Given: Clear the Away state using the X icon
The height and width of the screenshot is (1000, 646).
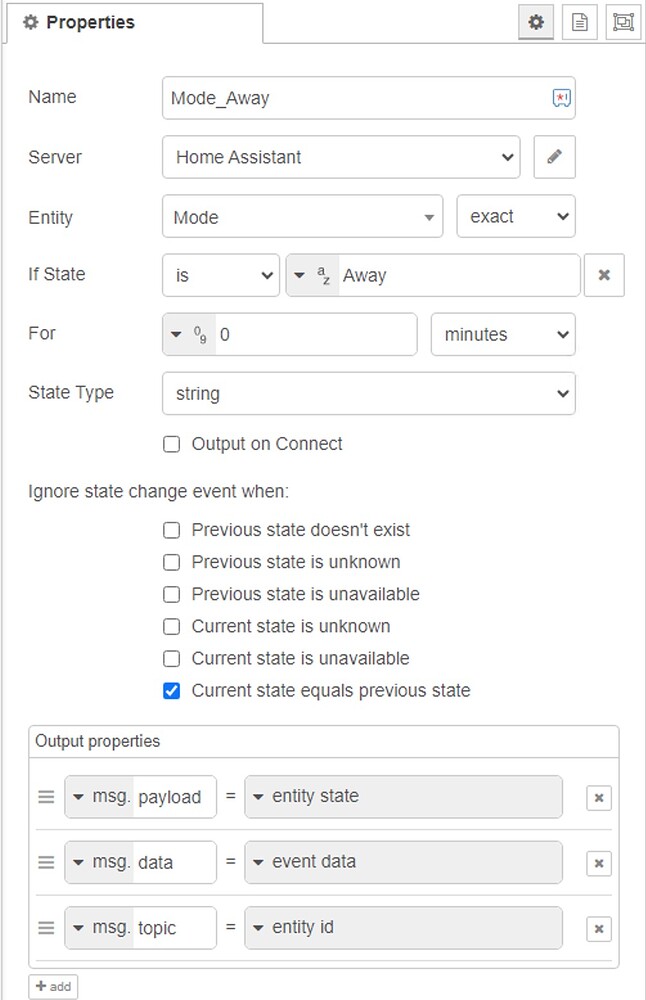Looking at the screenshot, I should pyautogui.click(x=604, y=275).
